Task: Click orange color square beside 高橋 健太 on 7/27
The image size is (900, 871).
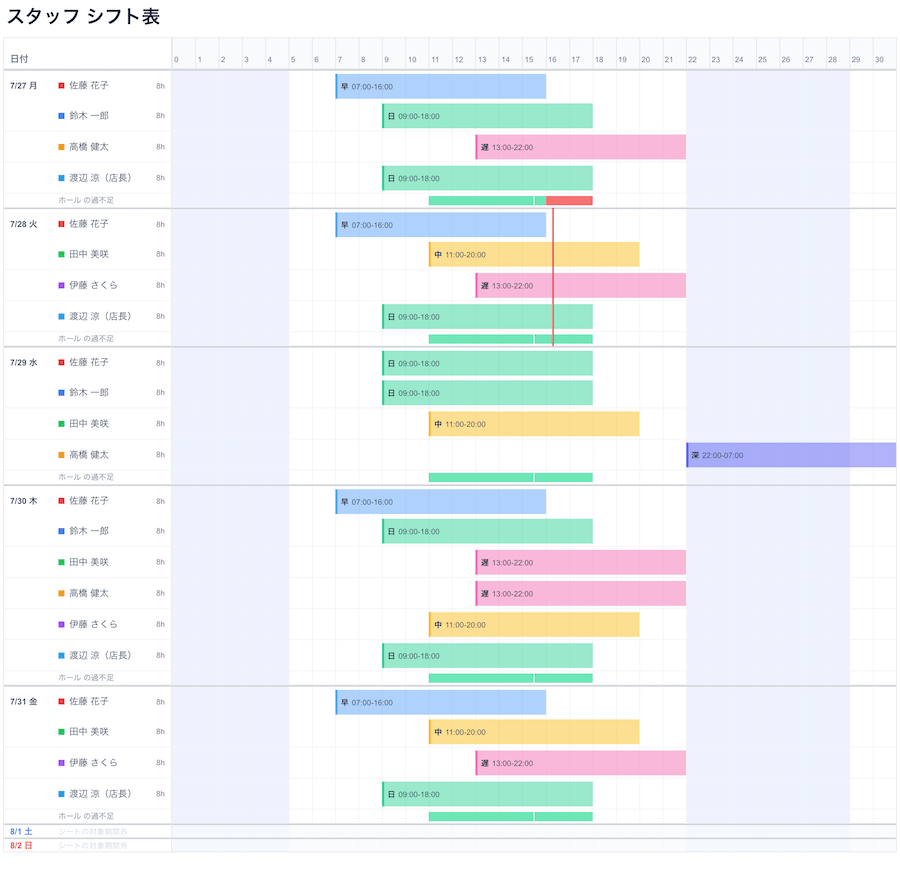Action: click(x=61, y=147)
